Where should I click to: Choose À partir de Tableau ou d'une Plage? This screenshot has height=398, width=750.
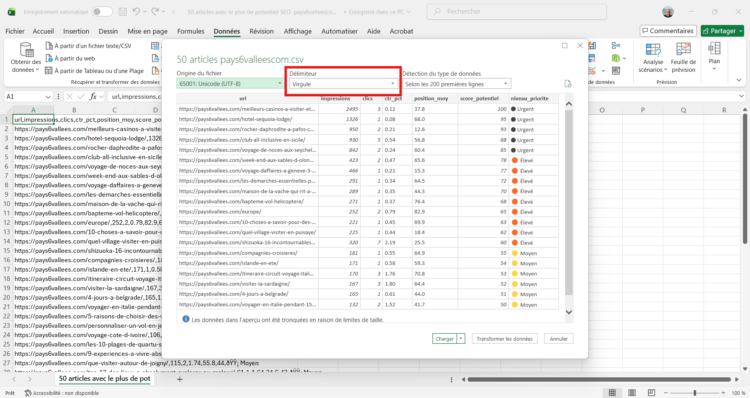pos(94,71)
